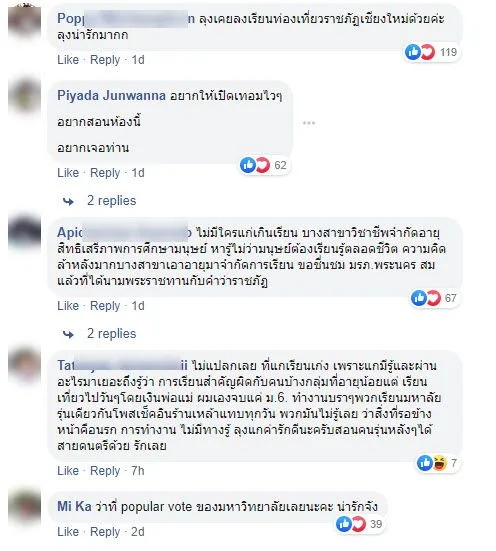This screenshot has height=551, width=496.
Task: Reply to Piyada Junwanna's comment
Action: click(105, 173)
